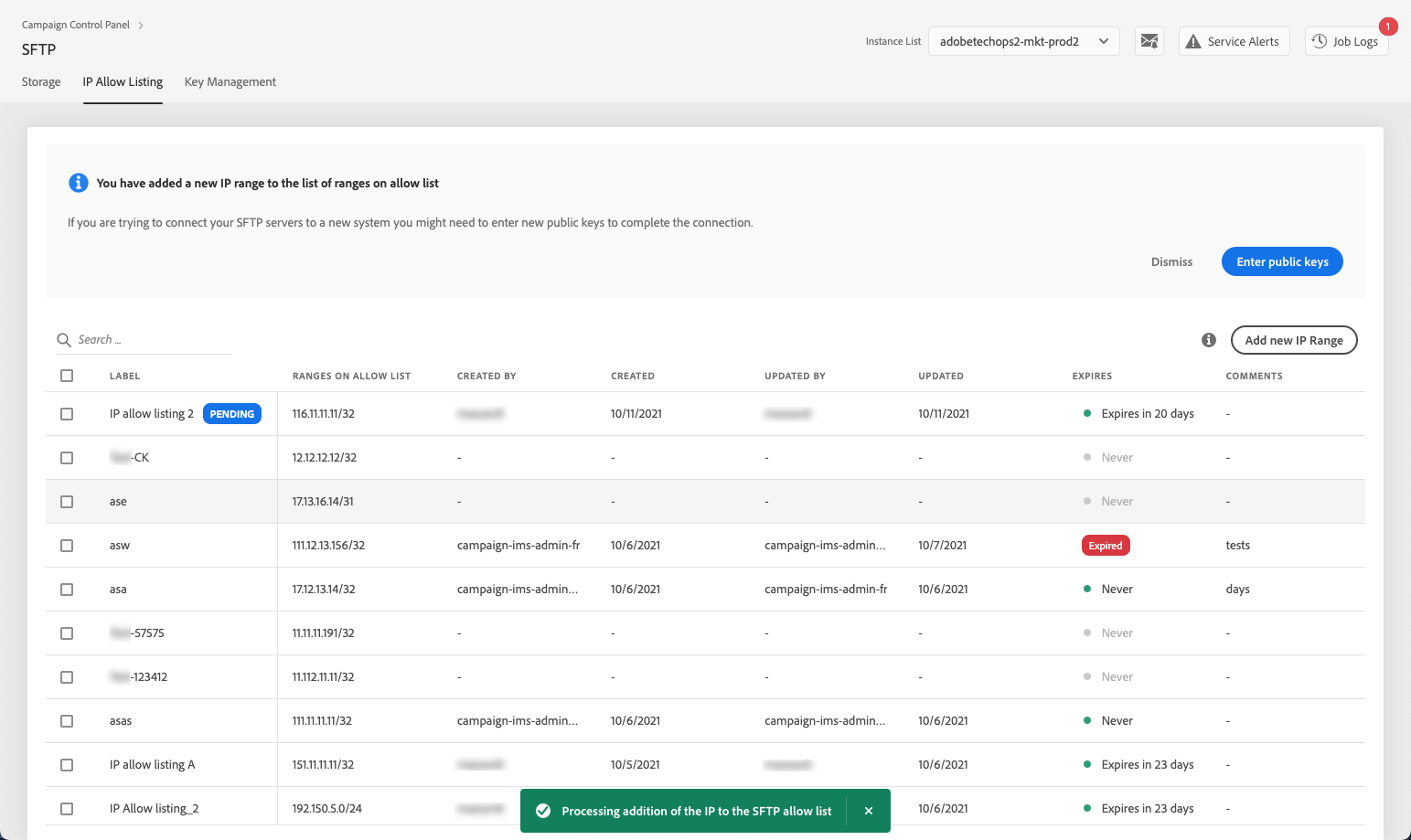Click the CREATED BY column header
The height and width of the screenshot is (840, 1411).
click(486, 376)
